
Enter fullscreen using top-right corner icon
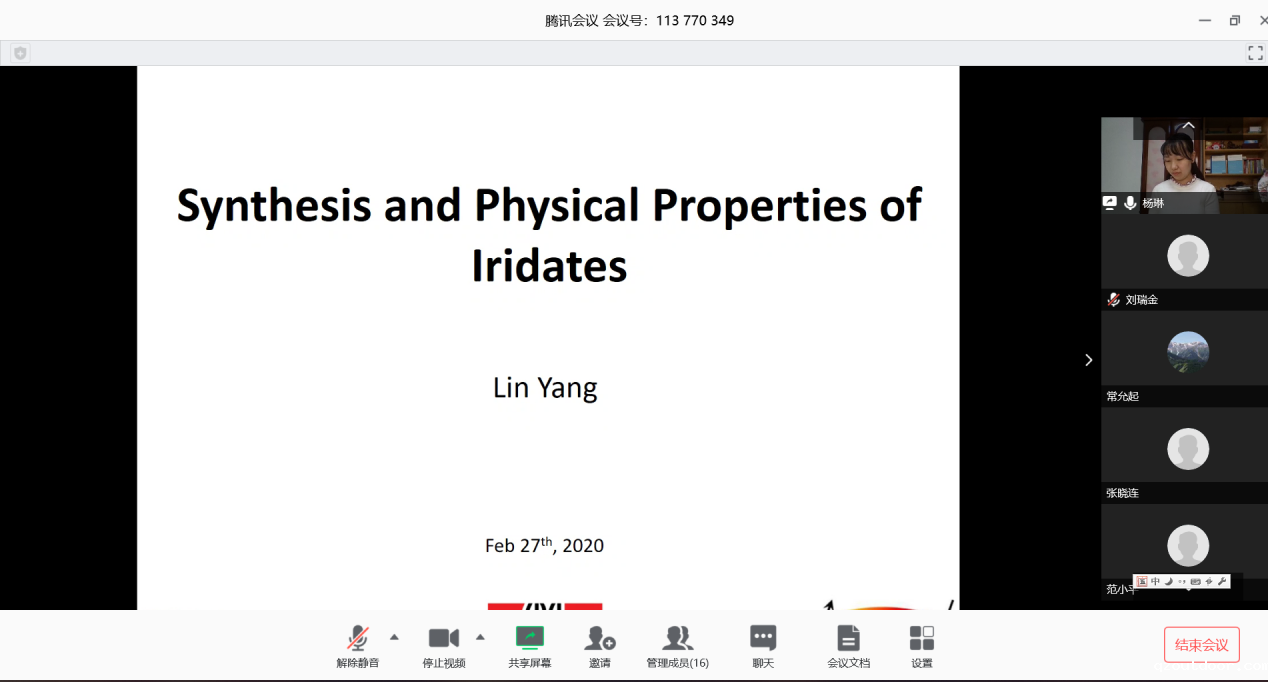[x=1255, y=53]
